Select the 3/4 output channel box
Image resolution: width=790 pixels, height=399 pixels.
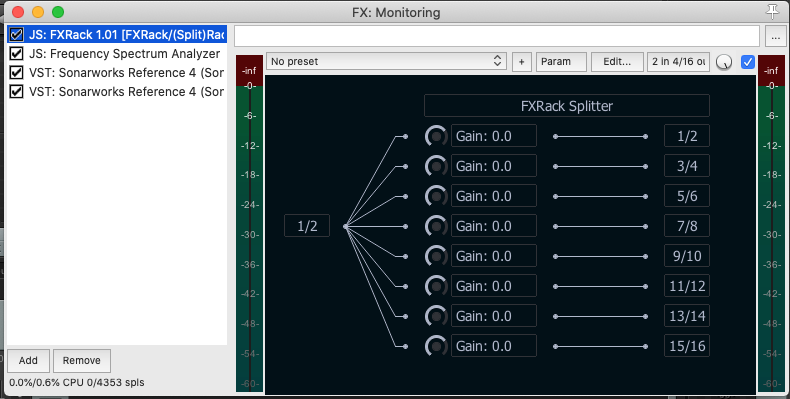click(x=687, y=166)
